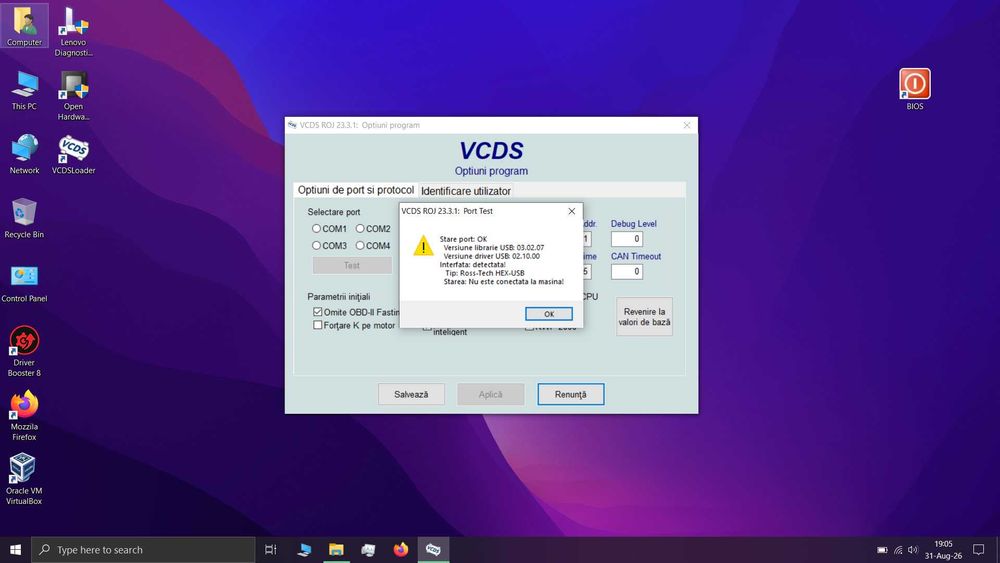
Task: Select the Network desktop icon
Action: pyautogui.click(x=24, y=154)
